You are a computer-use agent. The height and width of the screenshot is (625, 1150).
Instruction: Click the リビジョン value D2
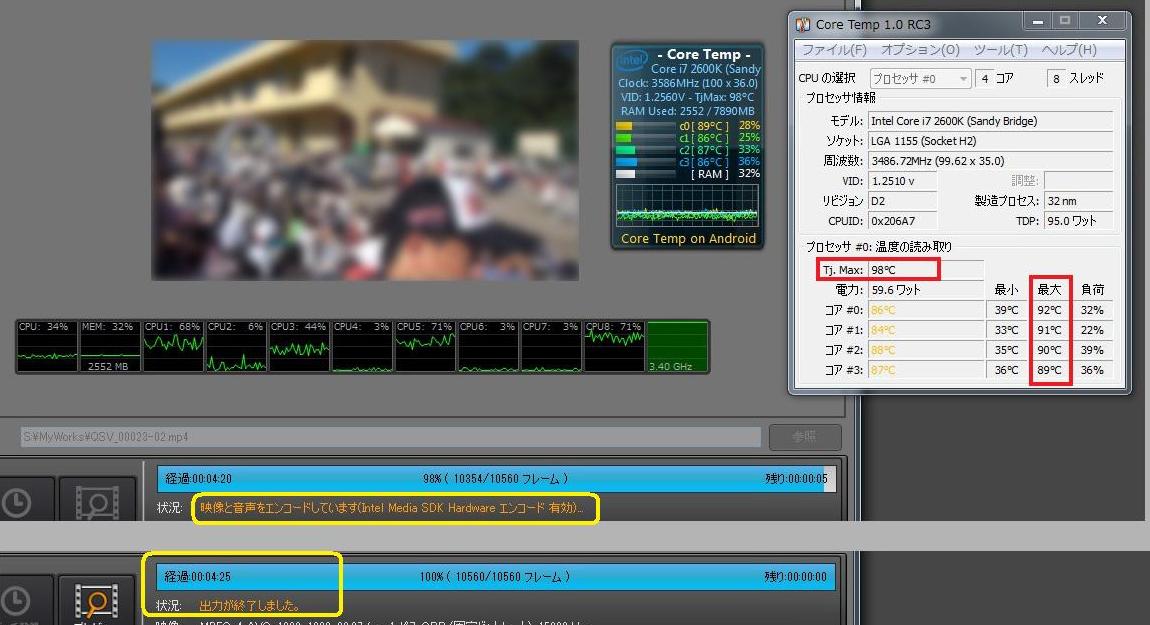(x=902, y=201)
